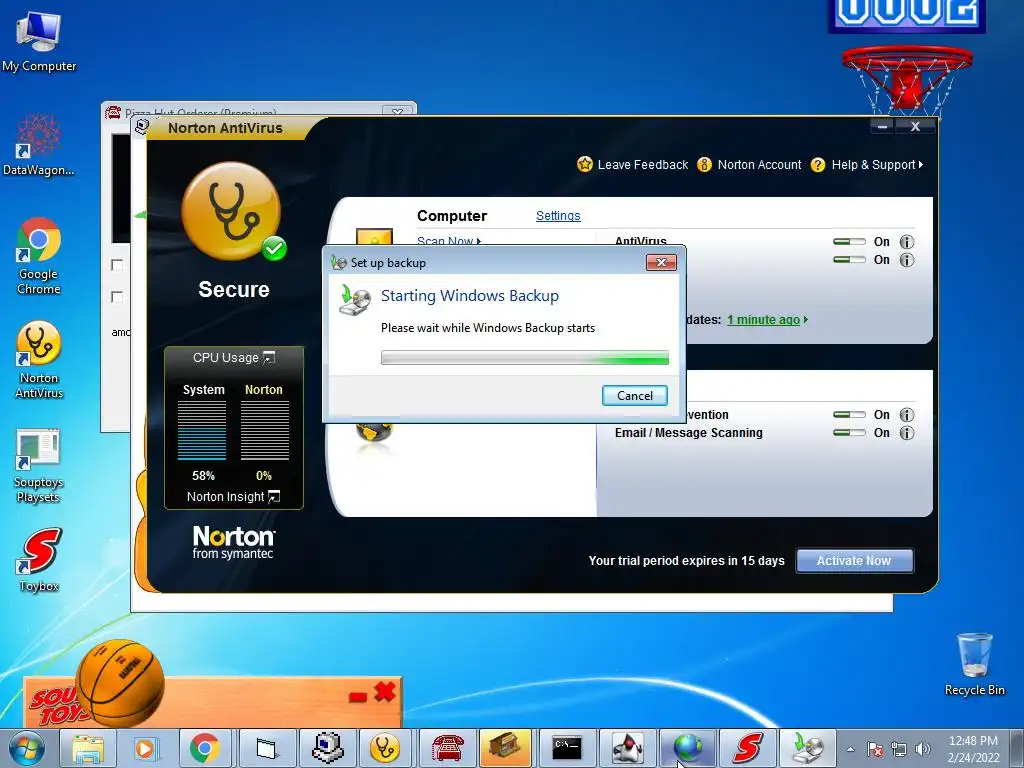Open DataWagon desktop shortcut
Viewport: 1024px width, 768px height.
tap(39, 145)
